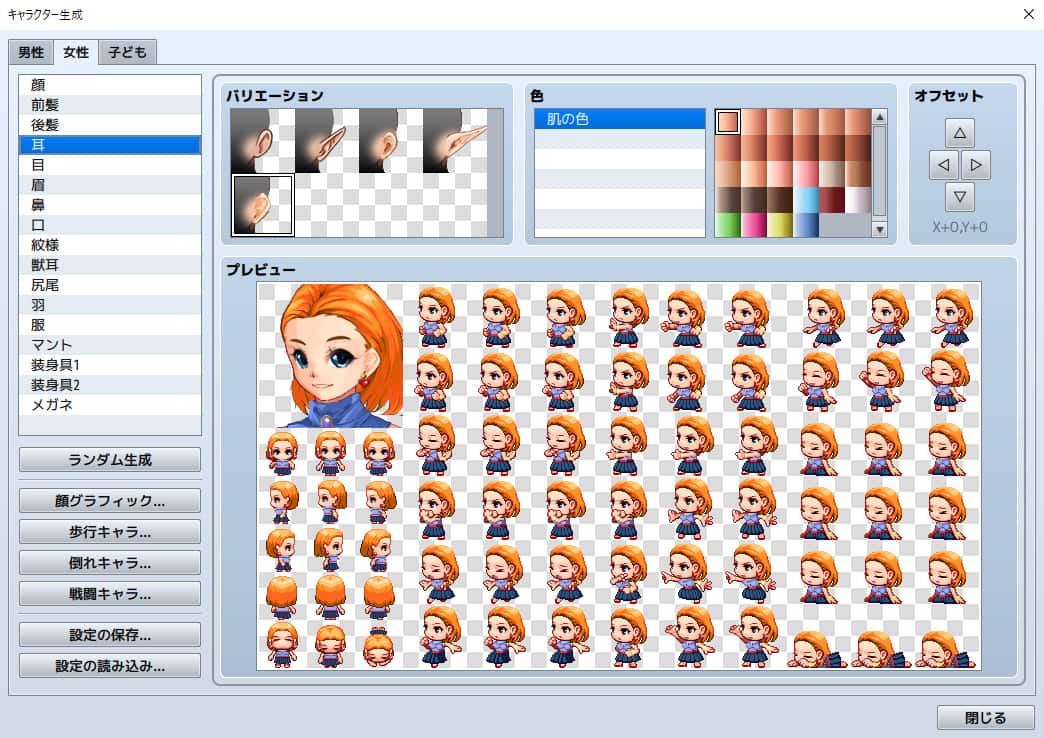Select the first round ear variation
The height and width of the screenshot is (738, 1044).
(262, 141)
